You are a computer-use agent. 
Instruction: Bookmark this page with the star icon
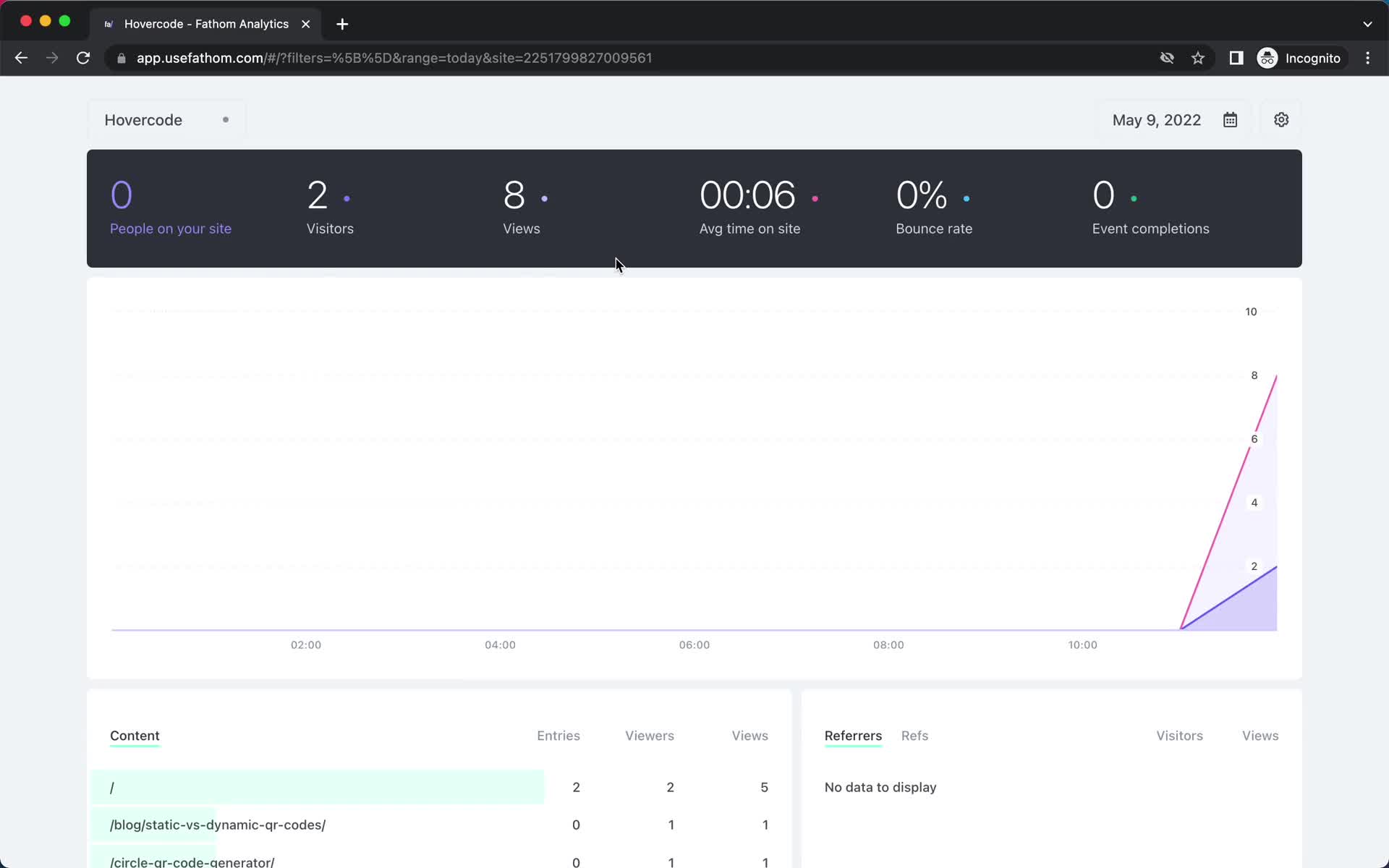point(1198,58)
